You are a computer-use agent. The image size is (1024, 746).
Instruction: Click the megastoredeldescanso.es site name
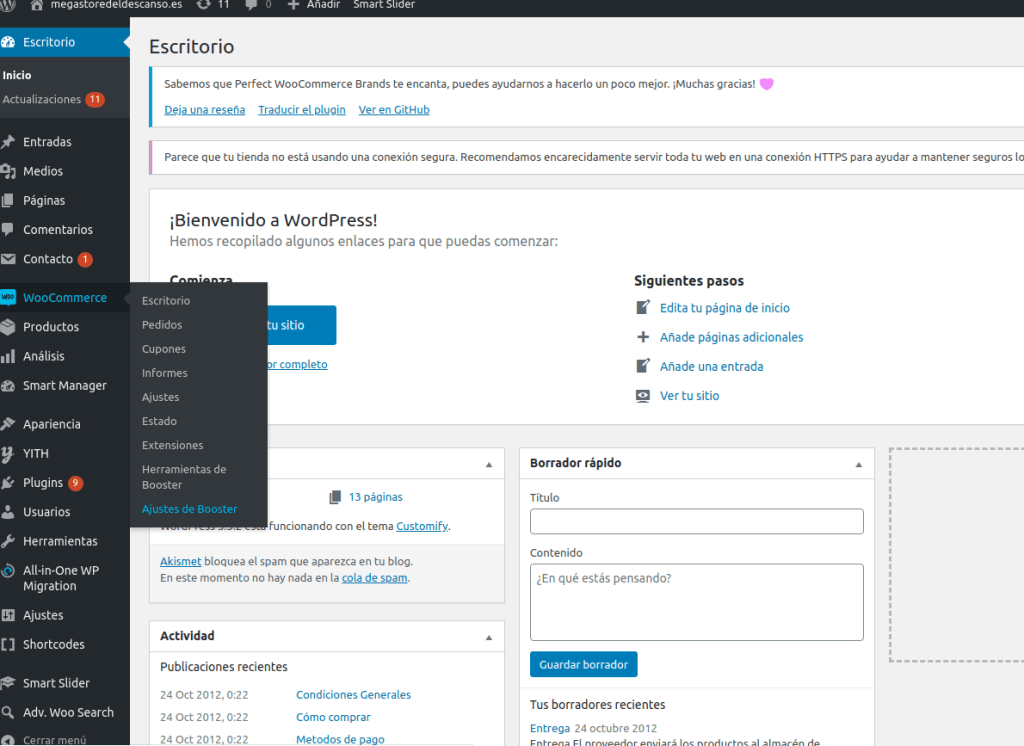(116, 5)
